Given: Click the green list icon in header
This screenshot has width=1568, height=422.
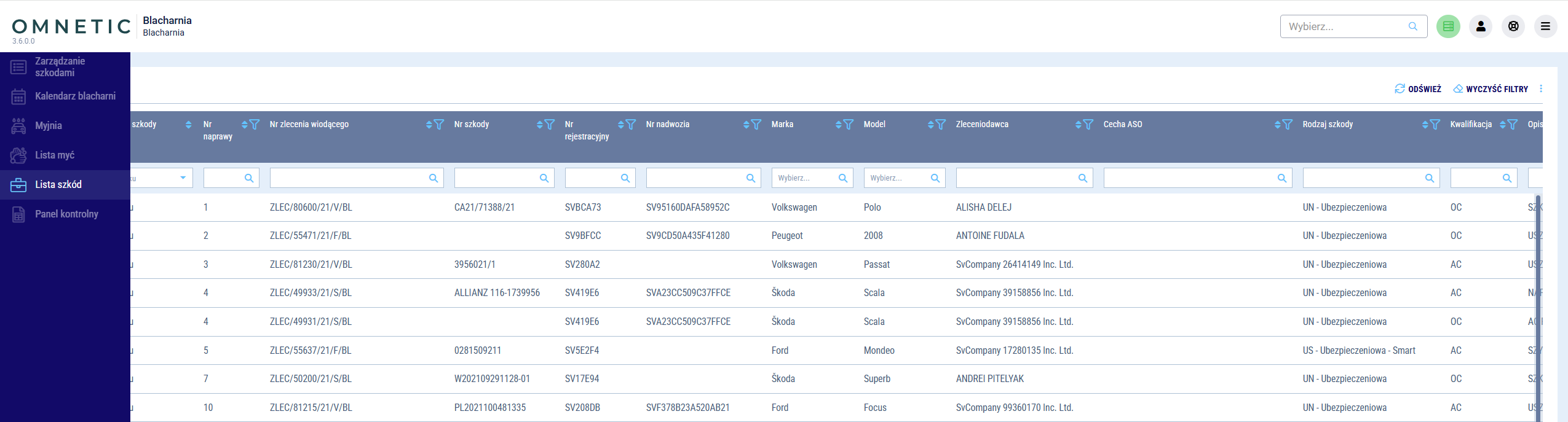Looking at the screenshot, I should pos(1448,26).
